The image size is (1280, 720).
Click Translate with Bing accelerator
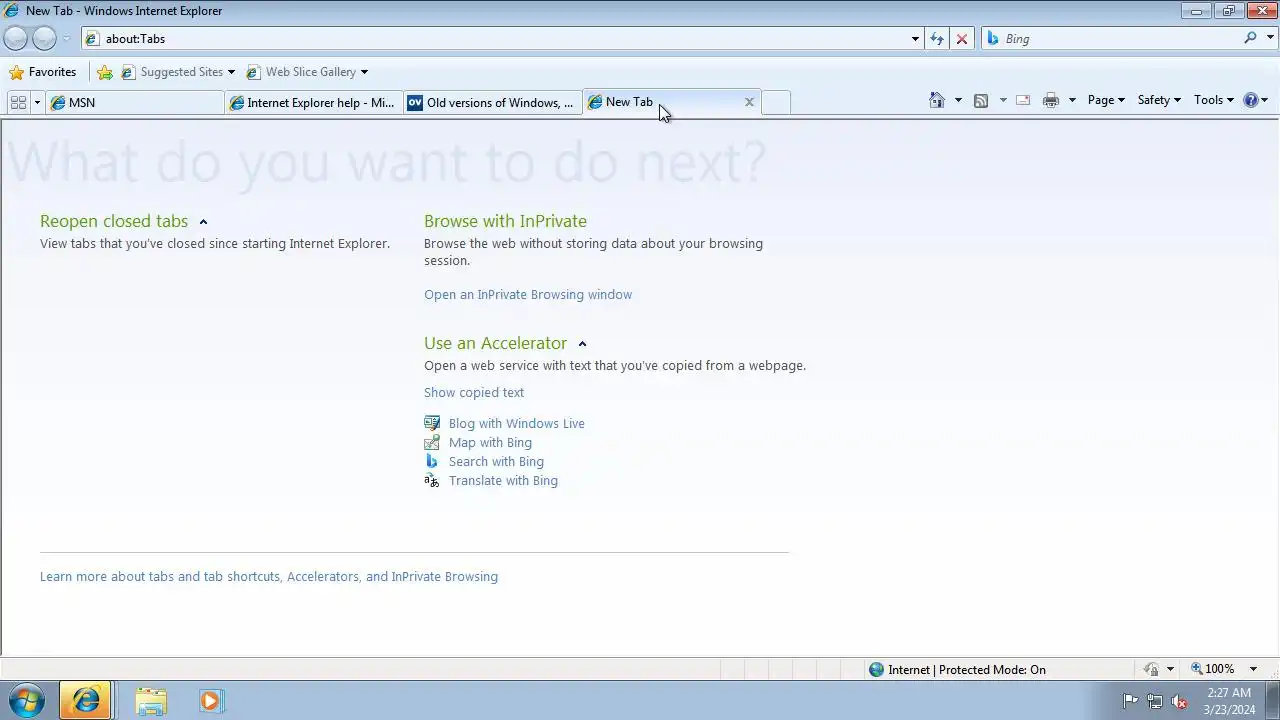click(x=503, y=481)
